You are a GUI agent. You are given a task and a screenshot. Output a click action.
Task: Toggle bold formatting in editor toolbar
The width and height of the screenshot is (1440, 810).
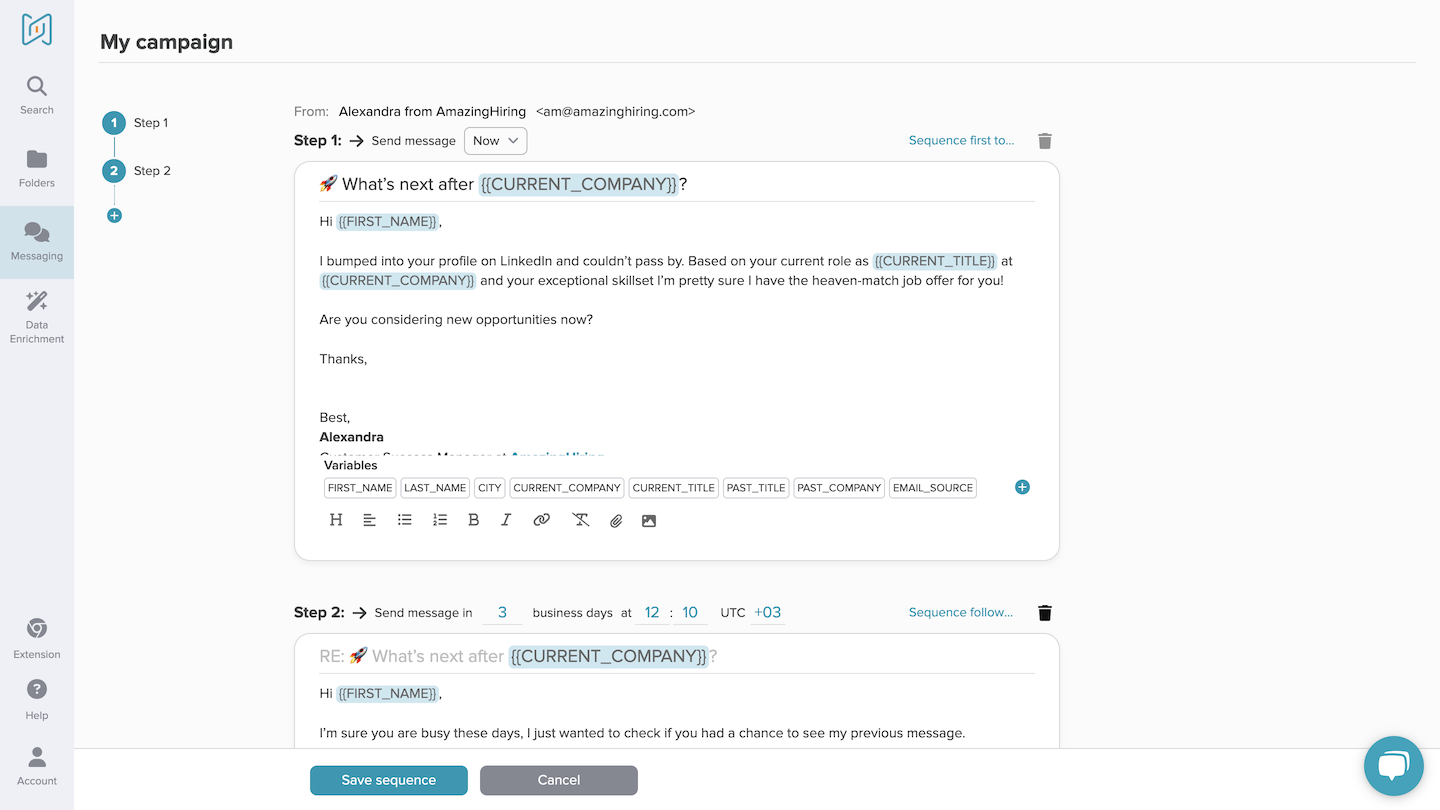tap(474, 520)
